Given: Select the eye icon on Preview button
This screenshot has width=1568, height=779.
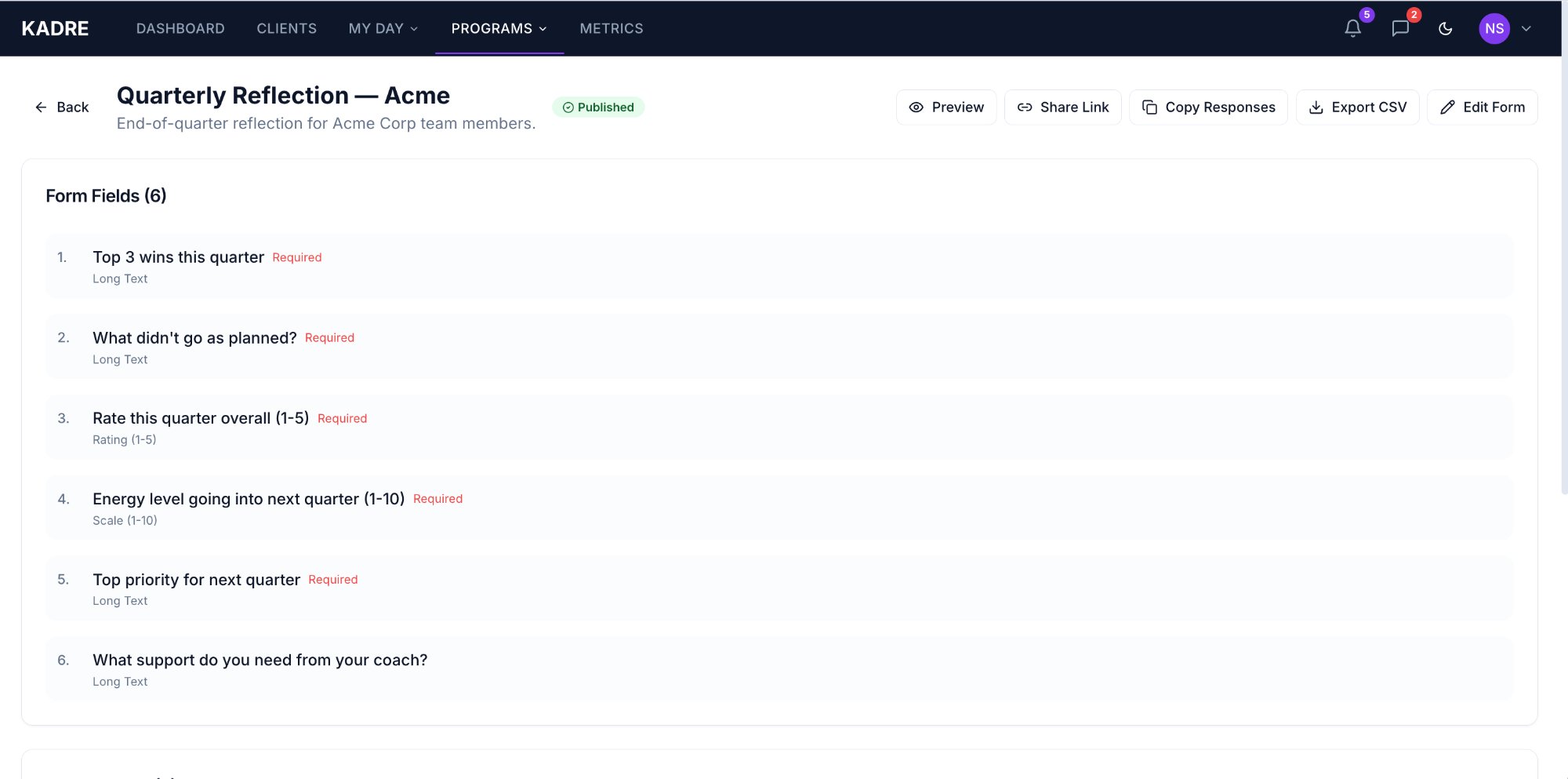Looking at the screenshot, I should pyautogui.click(x=916, y=107).
